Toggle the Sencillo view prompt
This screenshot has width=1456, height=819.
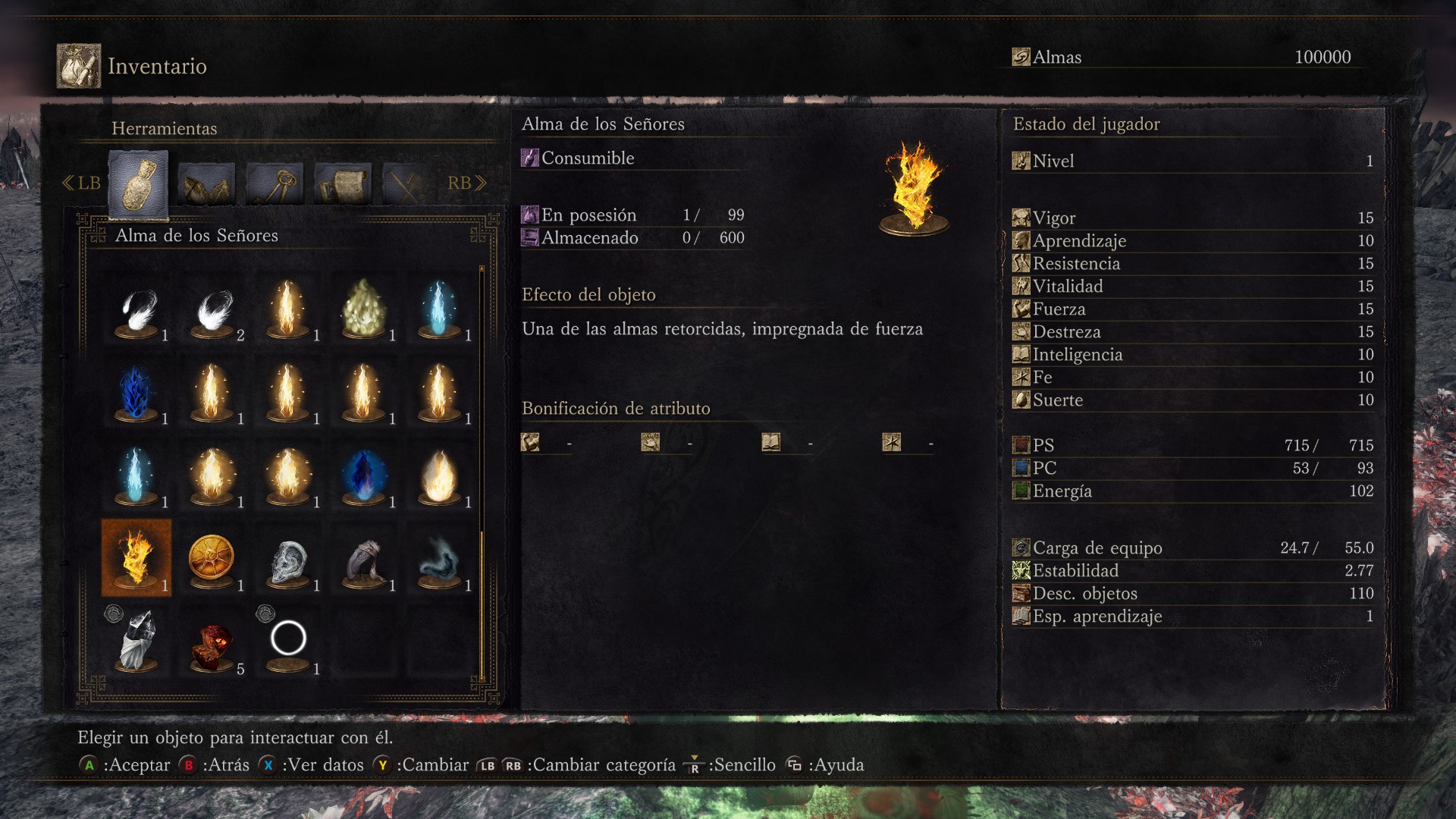[x=730, y=764]
